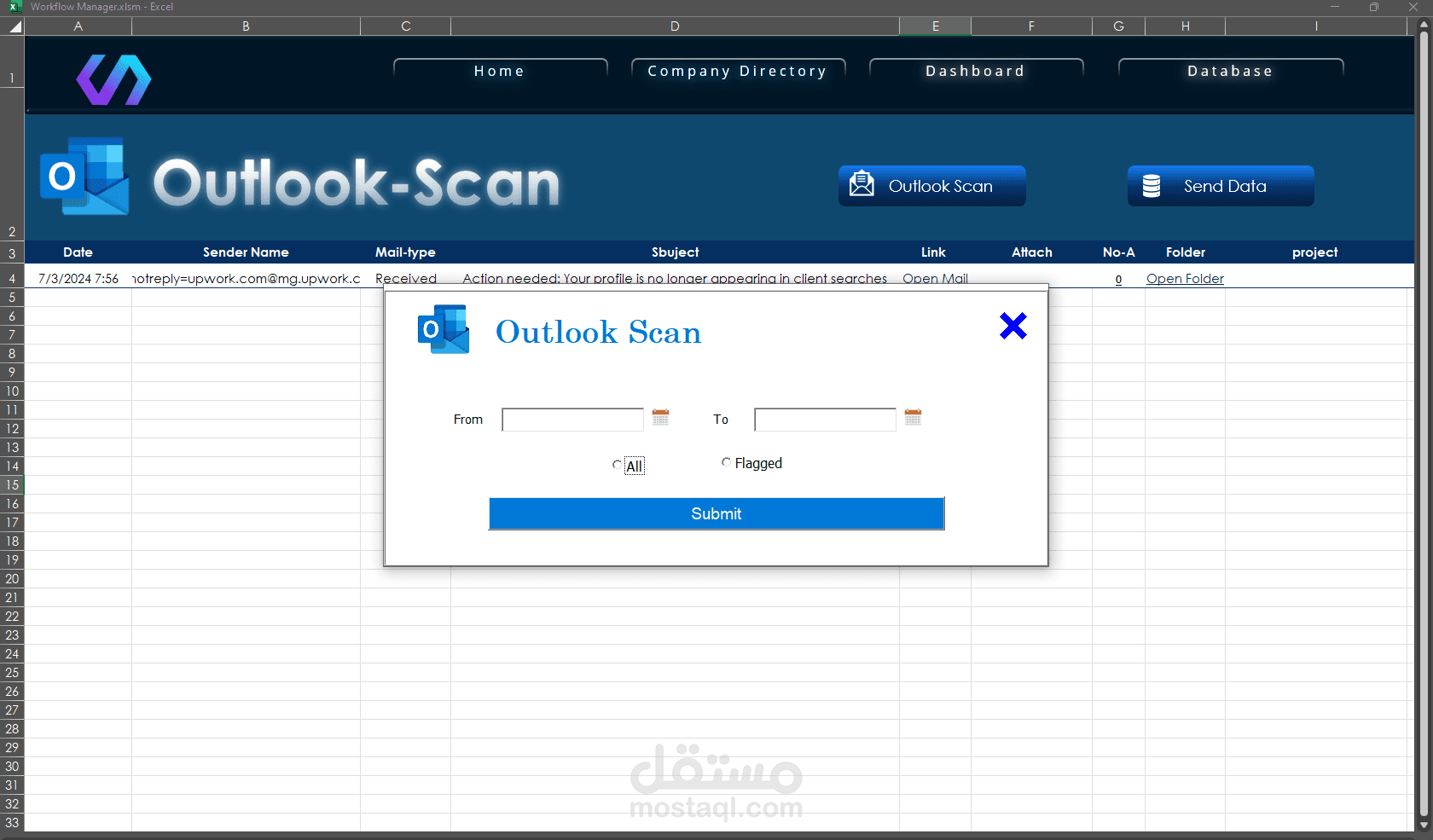
Task: Open the Home navigation tab
Action: pyautogui.click(x=500, y=71)
